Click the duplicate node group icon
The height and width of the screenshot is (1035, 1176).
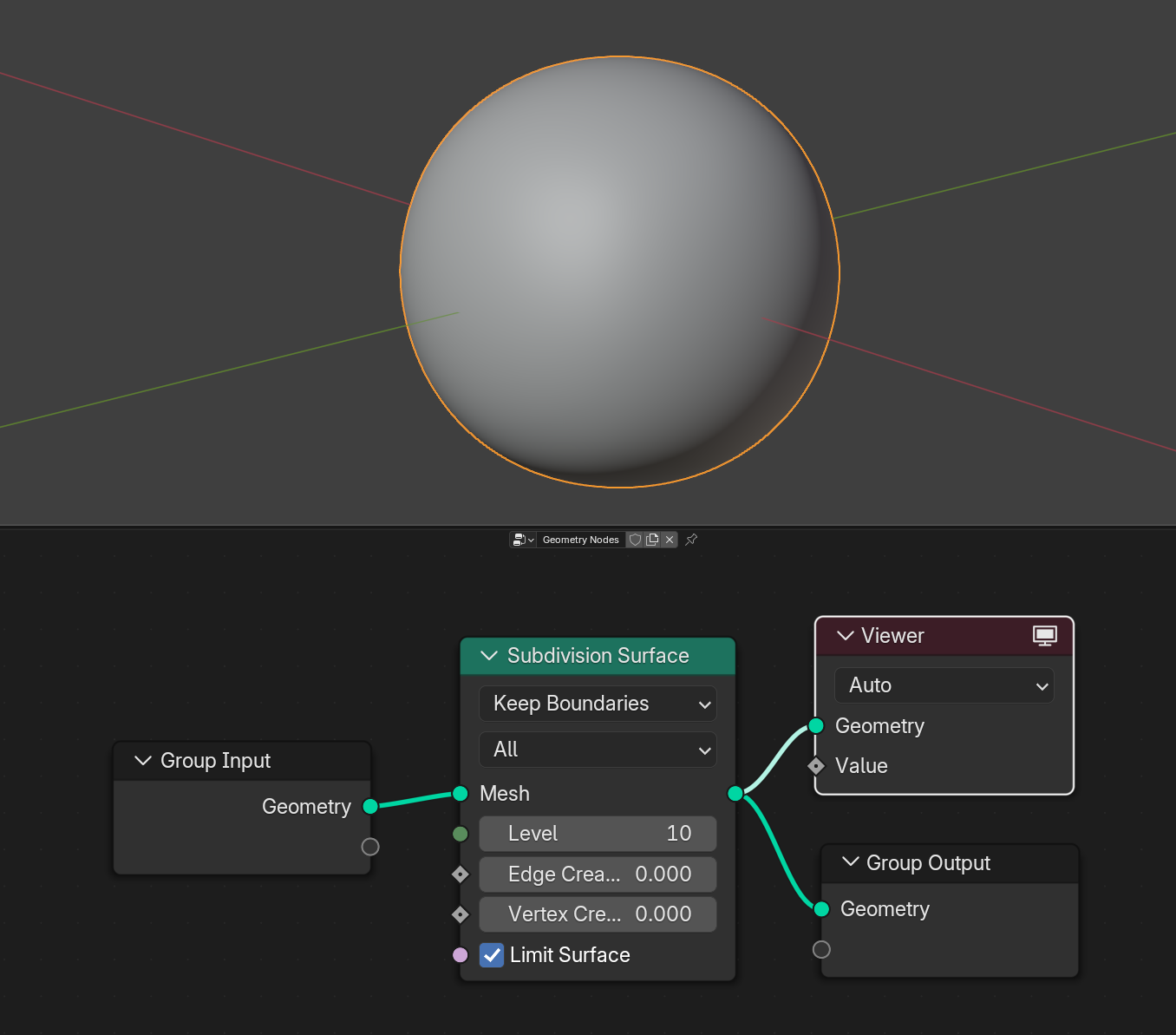point(652,540)
